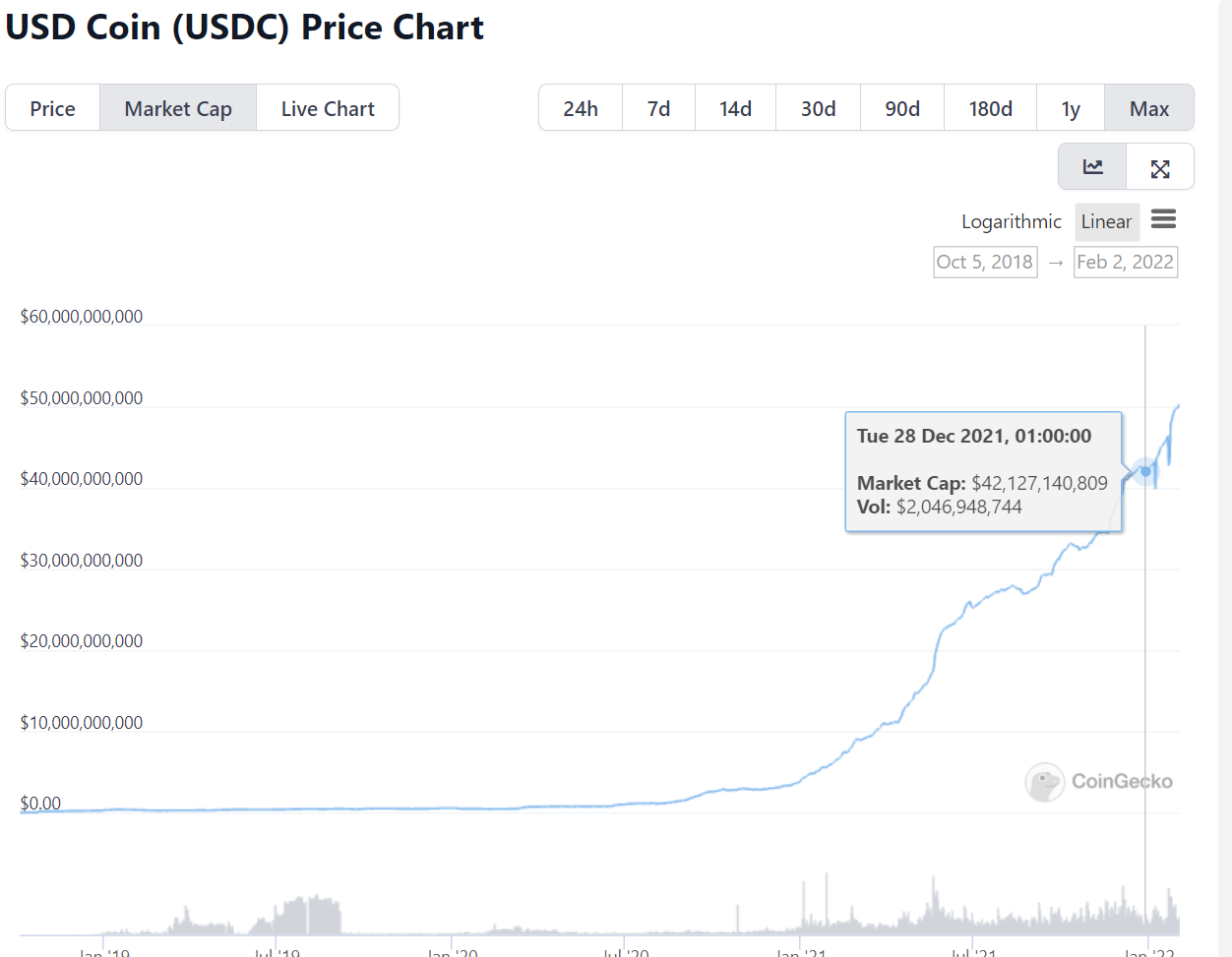This screenshot has height=957, width=1232.
Task: Open the chart hamburger menu
Action: point(1163,219)
